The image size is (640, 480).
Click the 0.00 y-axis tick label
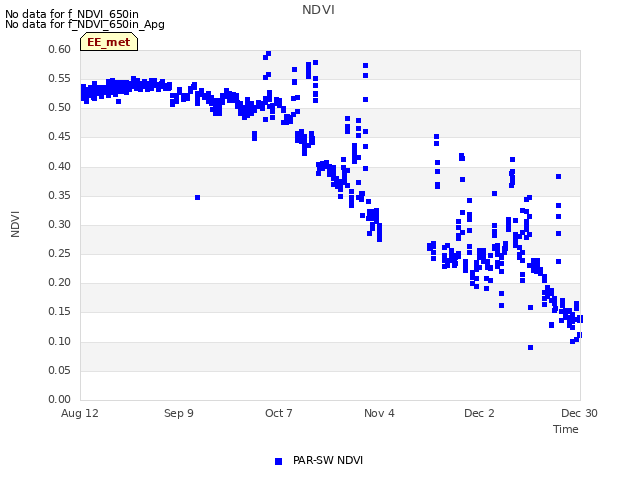point(60,400)
